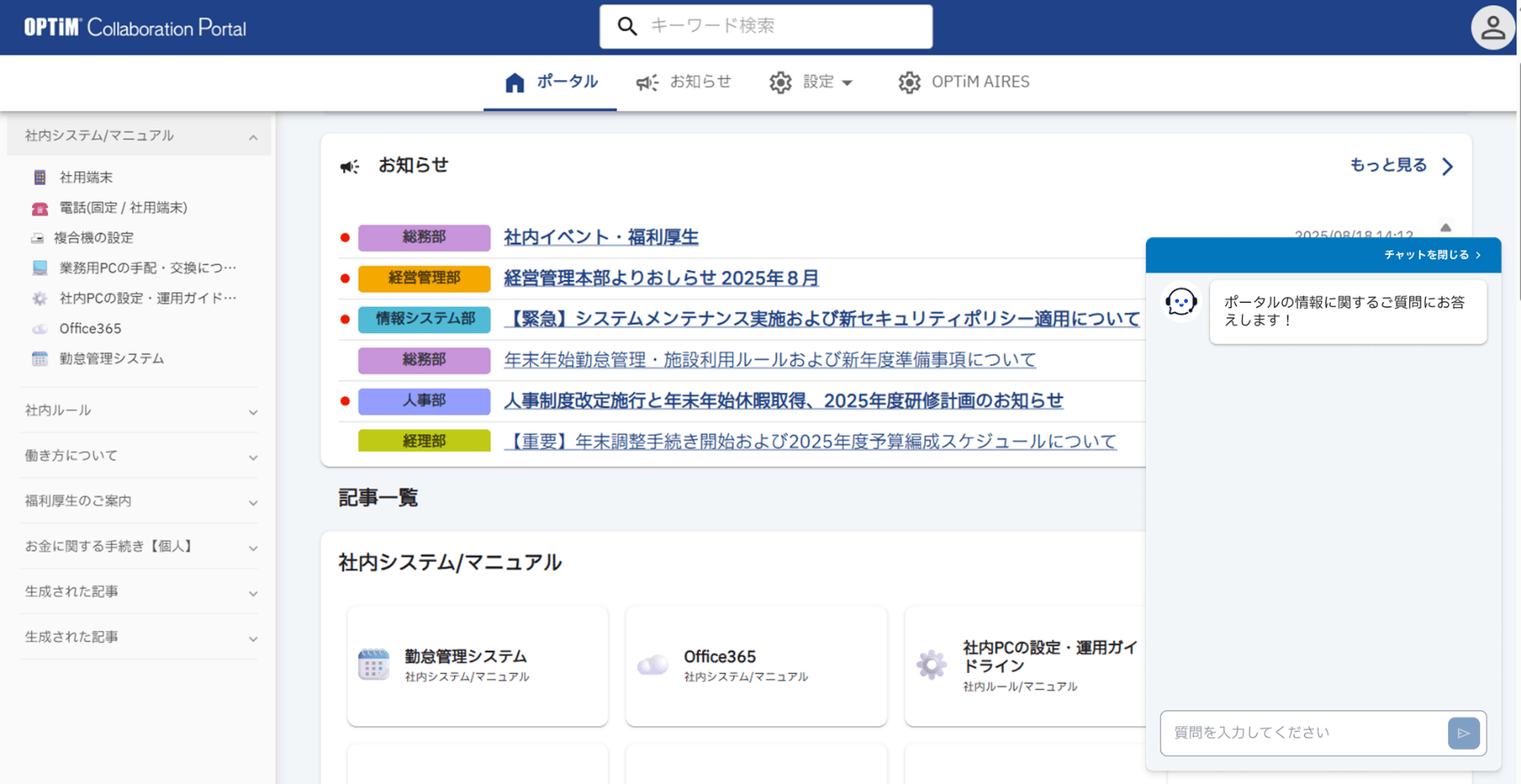This screenshot has height=784, width=1521.
Task: Open the OPTiM AIRES tab
Action: [963, 83]
